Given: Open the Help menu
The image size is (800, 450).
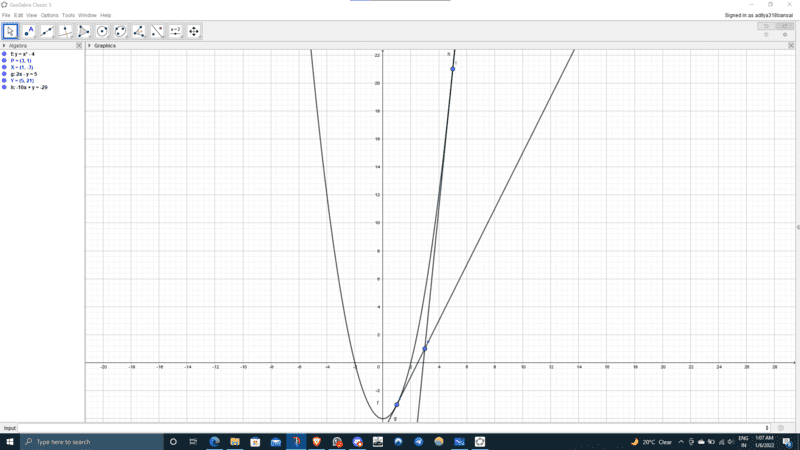Looking at the screenshot, I should [x=106, y=15].
